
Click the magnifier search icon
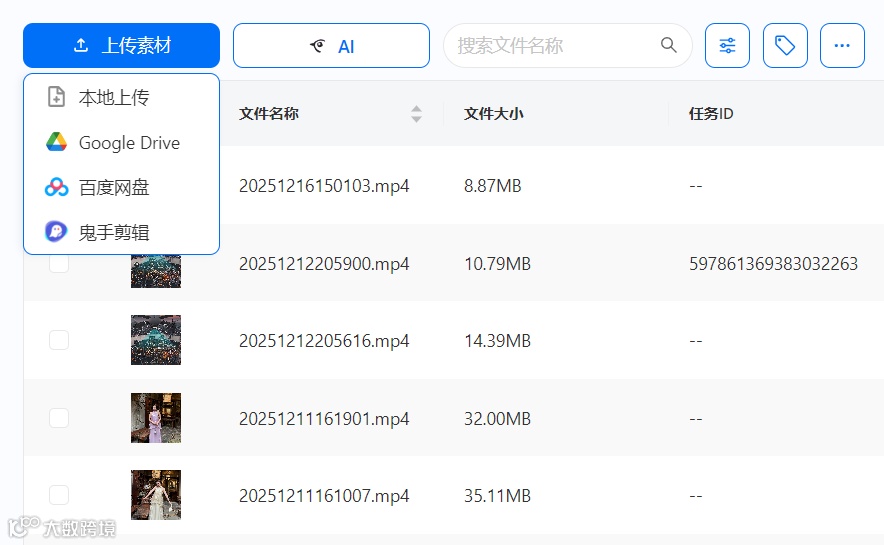pyautogui.click(x=668, y=45)
